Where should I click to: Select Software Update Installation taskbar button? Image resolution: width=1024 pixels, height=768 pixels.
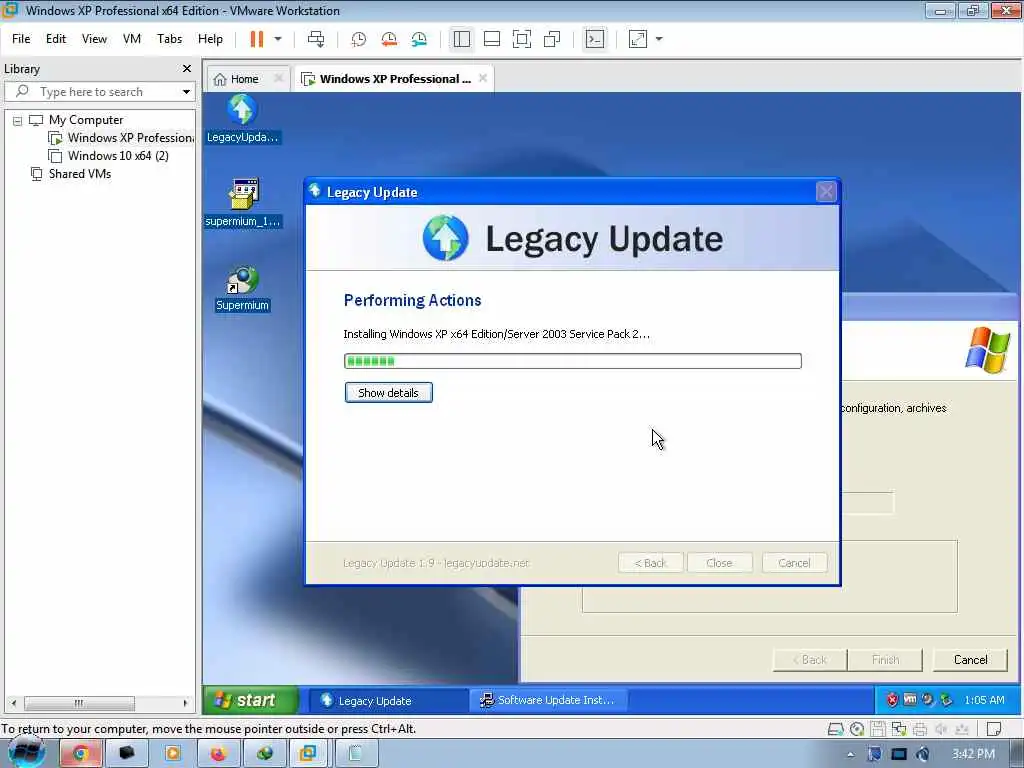pos(549,700)
